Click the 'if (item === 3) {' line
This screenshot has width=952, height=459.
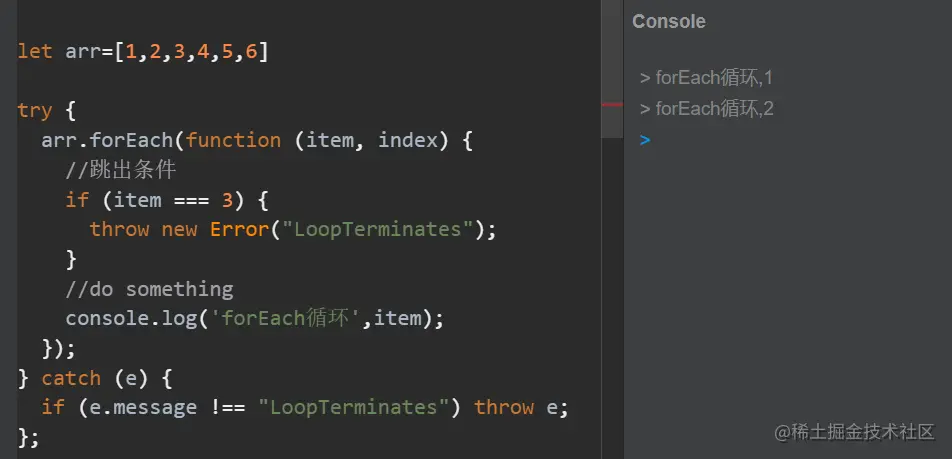167,200
